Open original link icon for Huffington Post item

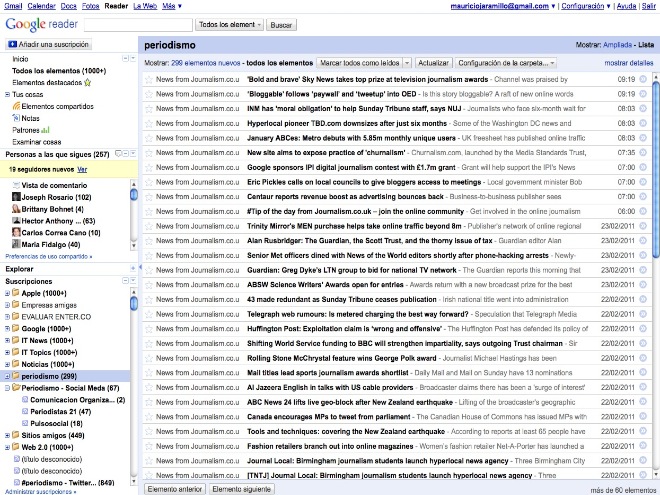[x=643, y=329]
